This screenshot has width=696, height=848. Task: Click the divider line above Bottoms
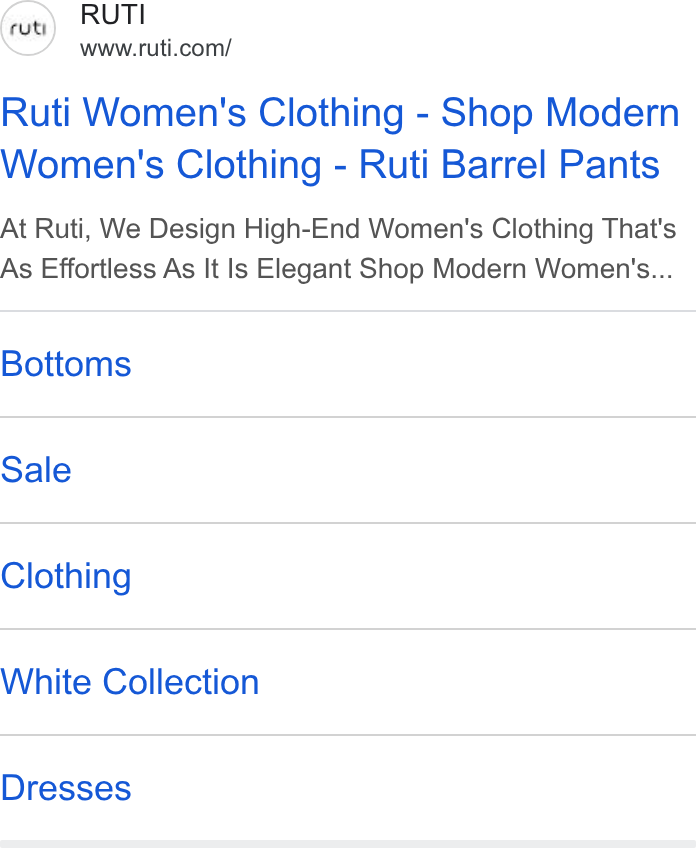(348, 311)
